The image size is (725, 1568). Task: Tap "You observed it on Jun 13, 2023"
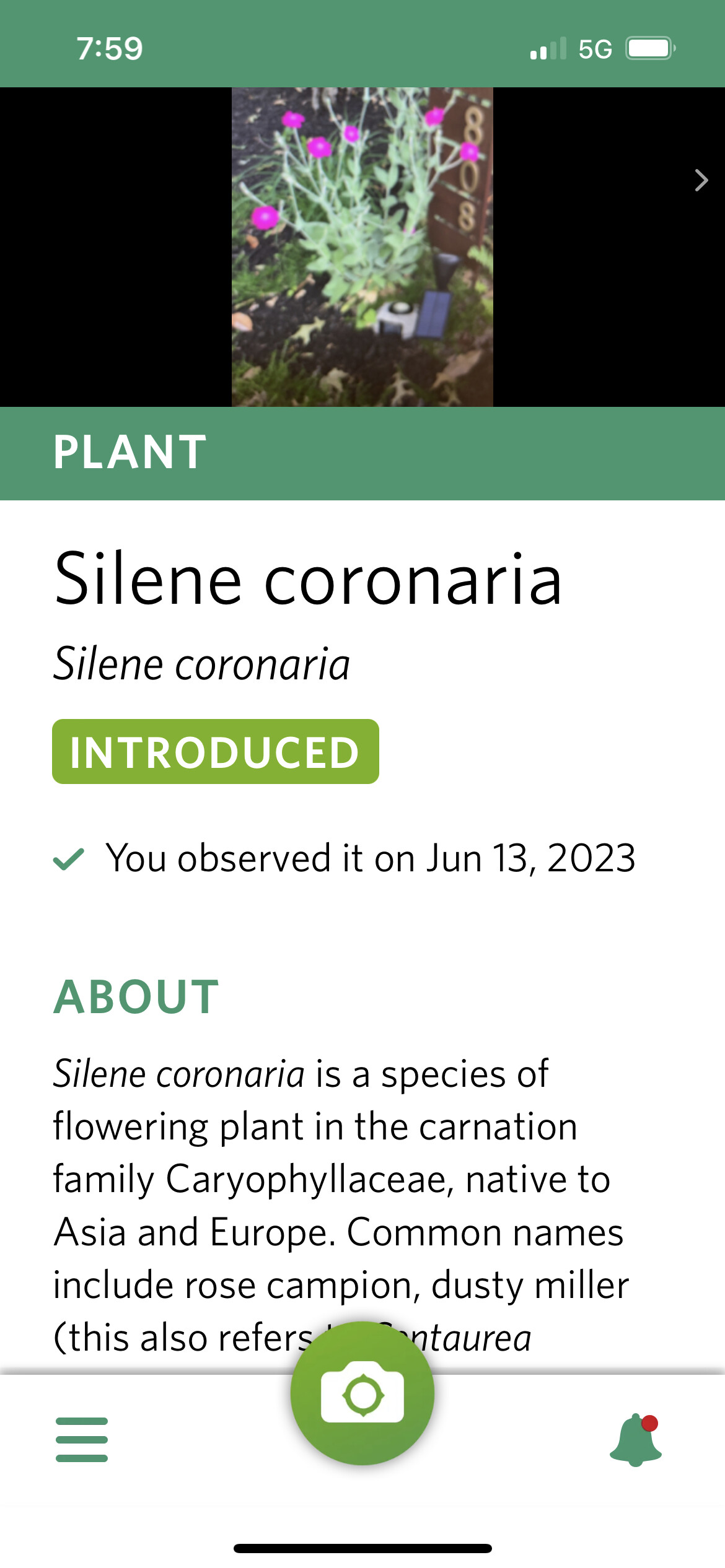pyautogui.click(x=371, y=858)
